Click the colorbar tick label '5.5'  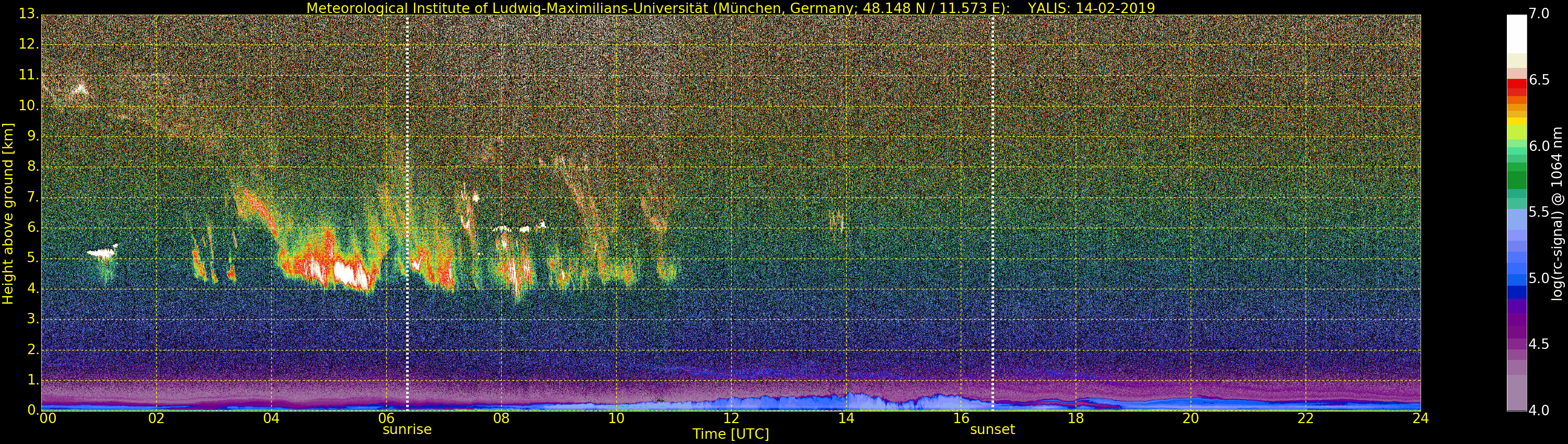1539,212
